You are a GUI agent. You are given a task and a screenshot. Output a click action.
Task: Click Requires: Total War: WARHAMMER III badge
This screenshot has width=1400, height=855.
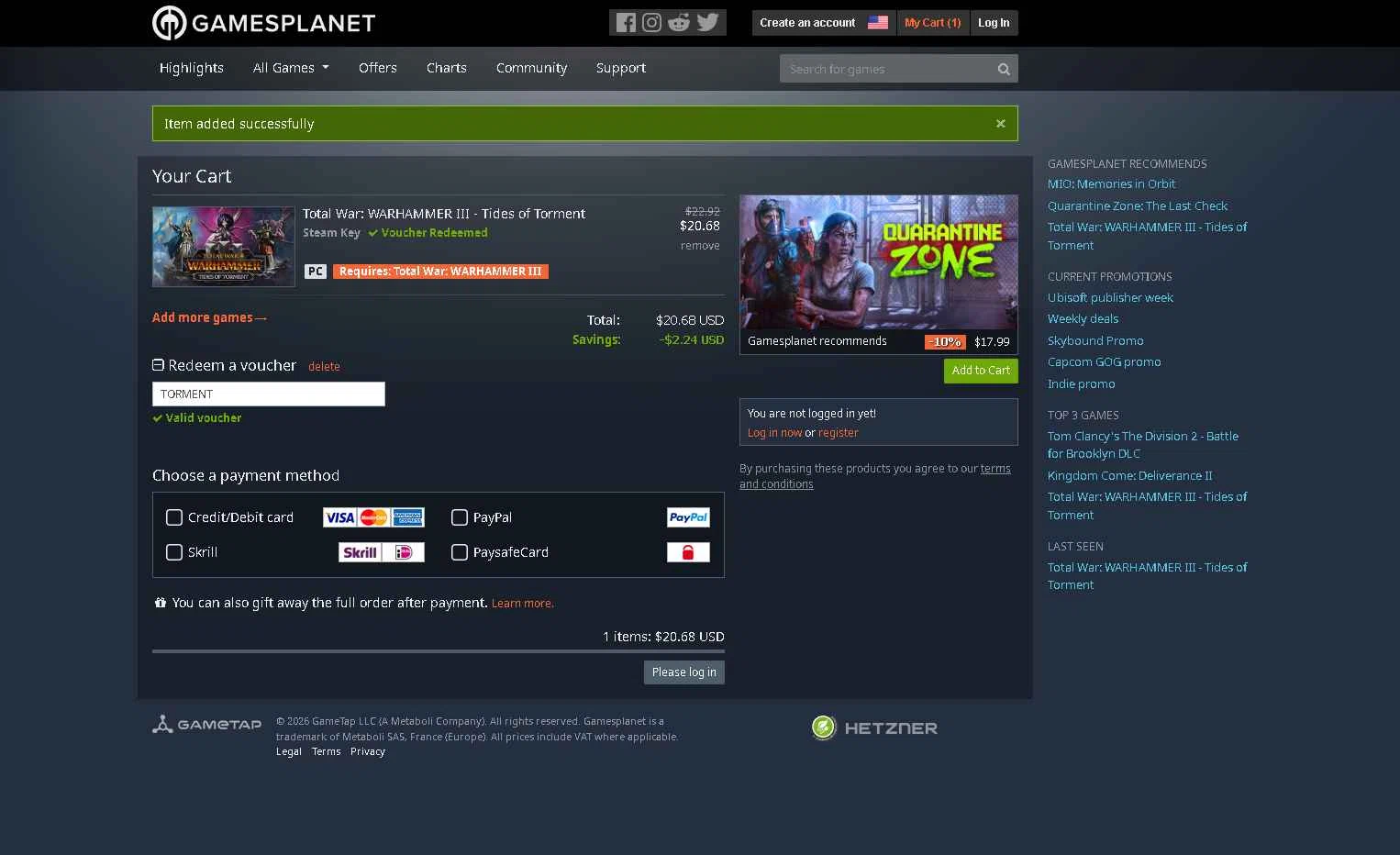pyautogui.click(x=440, y=272)
